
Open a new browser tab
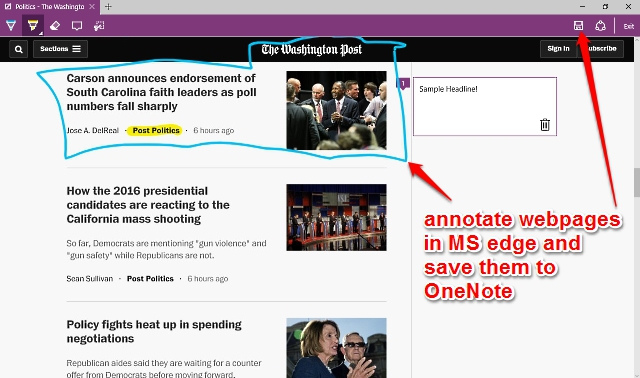pos(108,7)
